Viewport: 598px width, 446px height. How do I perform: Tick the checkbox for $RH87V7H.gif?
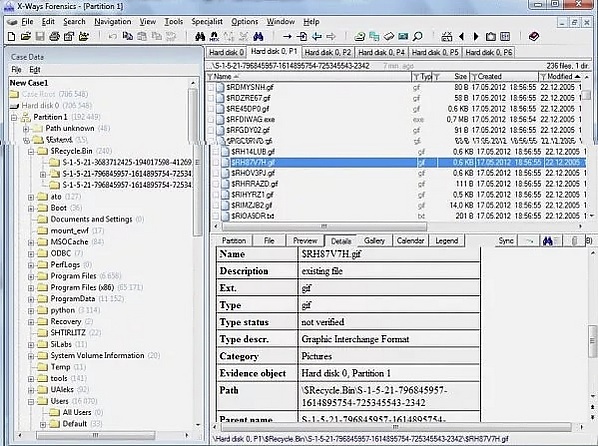pos(216,163)
